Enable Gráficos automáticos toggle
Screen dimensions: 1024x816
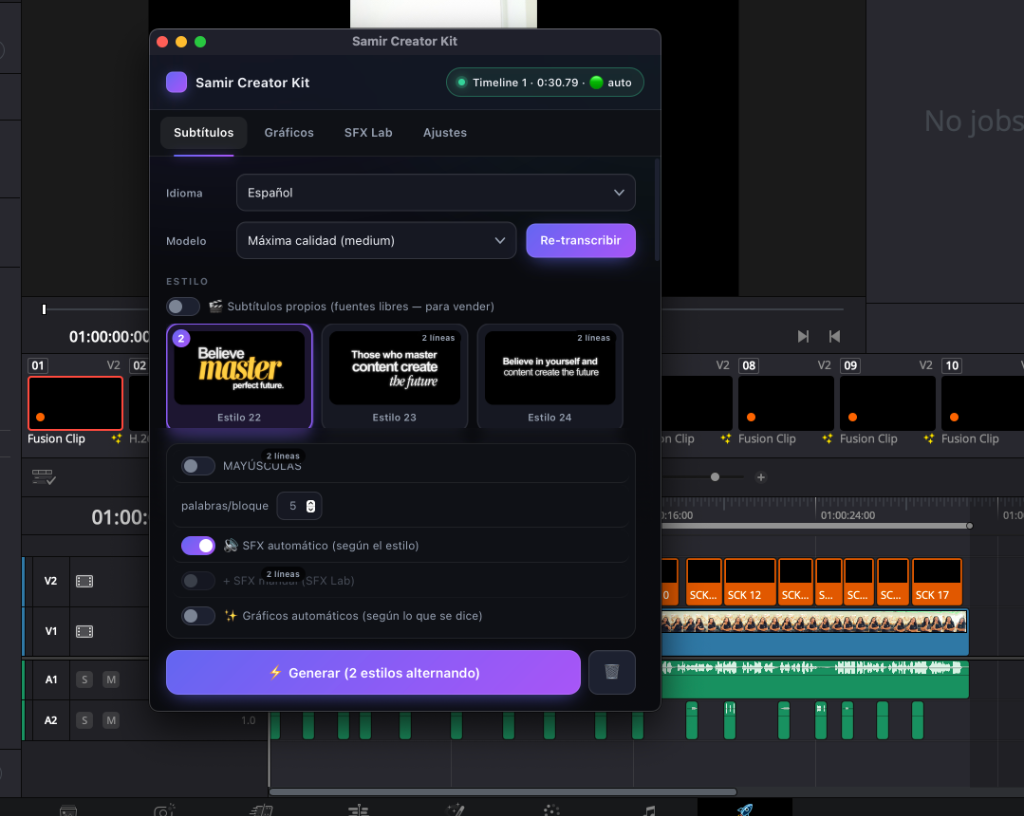coord(198,616)
